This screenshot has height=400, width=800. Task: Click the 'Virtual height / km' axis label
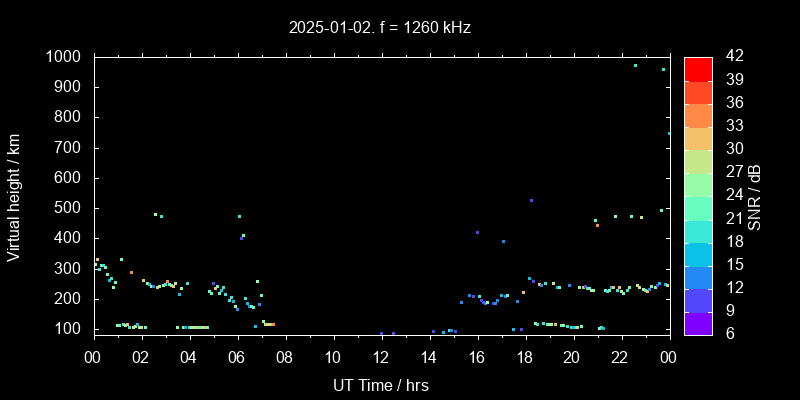click(14, 196)
